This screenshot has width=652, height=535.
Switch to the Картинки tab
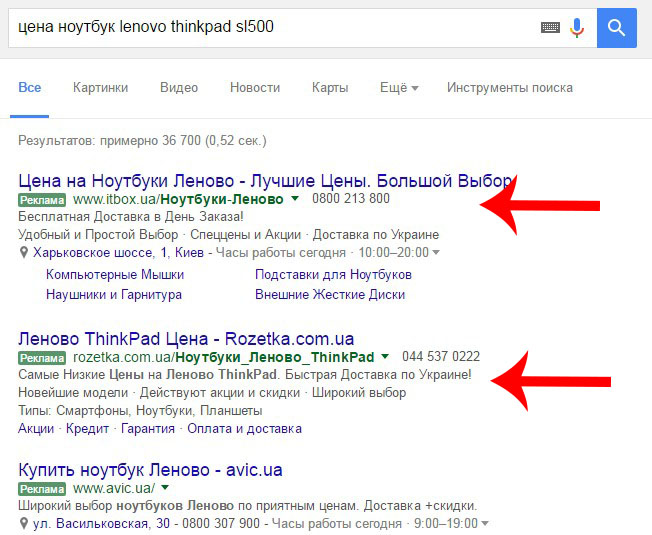(x=100, y=88)
